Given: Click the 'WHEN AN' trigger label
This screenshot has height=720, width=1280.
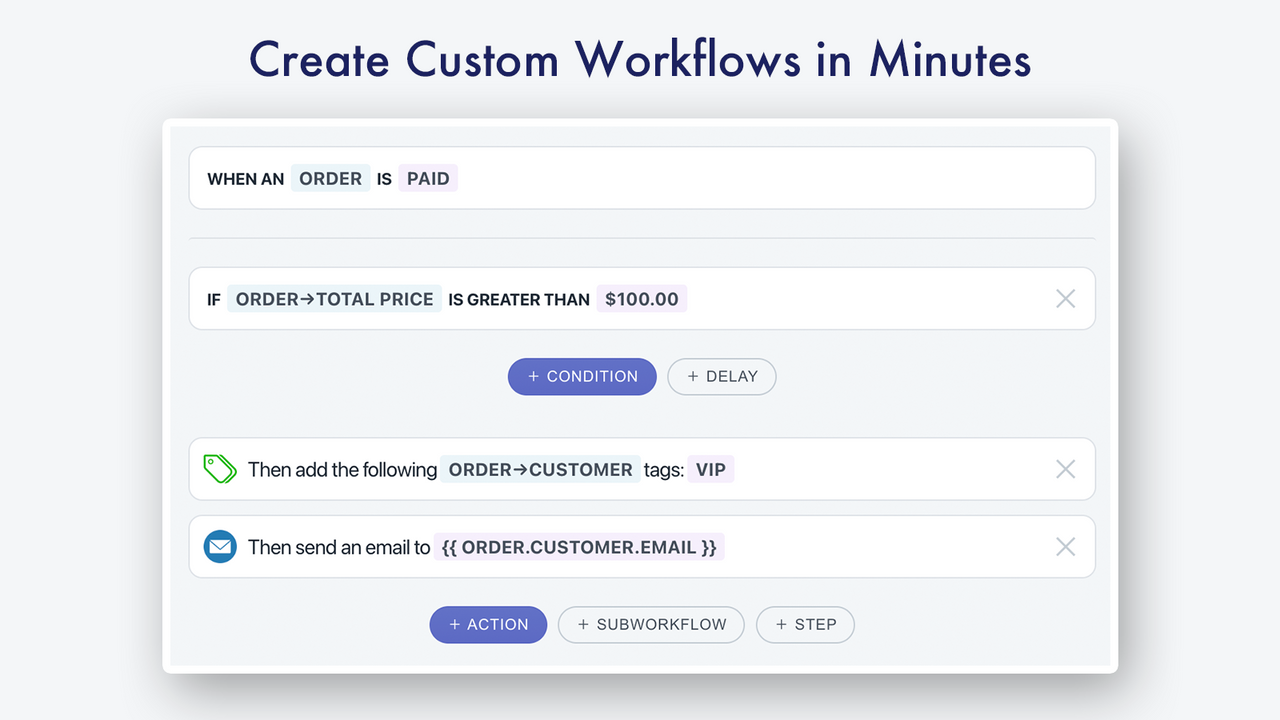Looking at the screenshot, I should [x=246, y=179].
